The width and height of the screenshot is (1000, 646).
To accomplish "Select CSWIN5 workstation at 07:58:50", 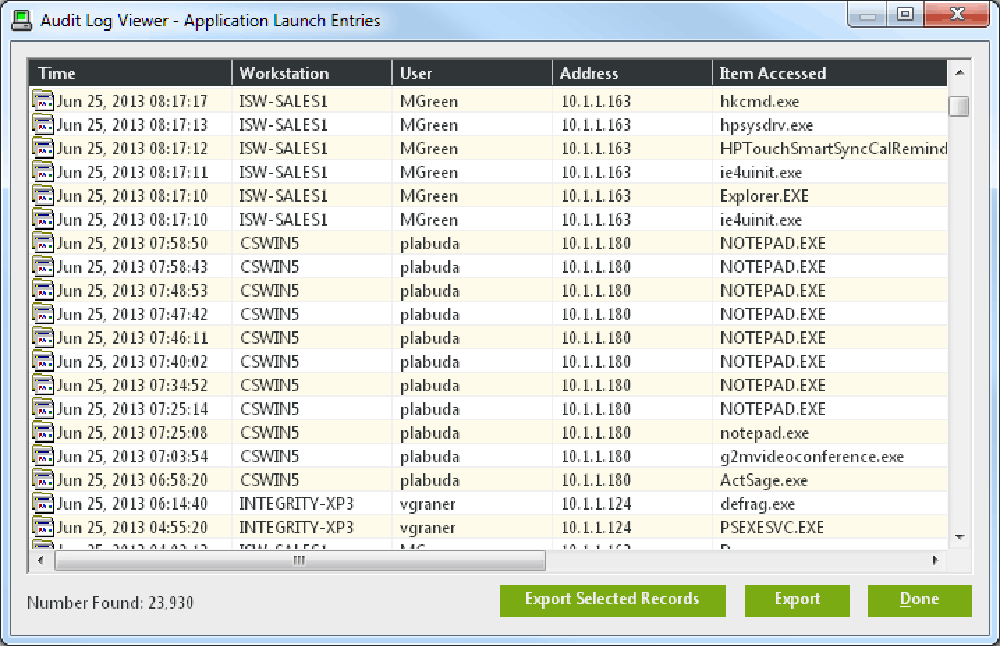I will (x=269, y=244).
